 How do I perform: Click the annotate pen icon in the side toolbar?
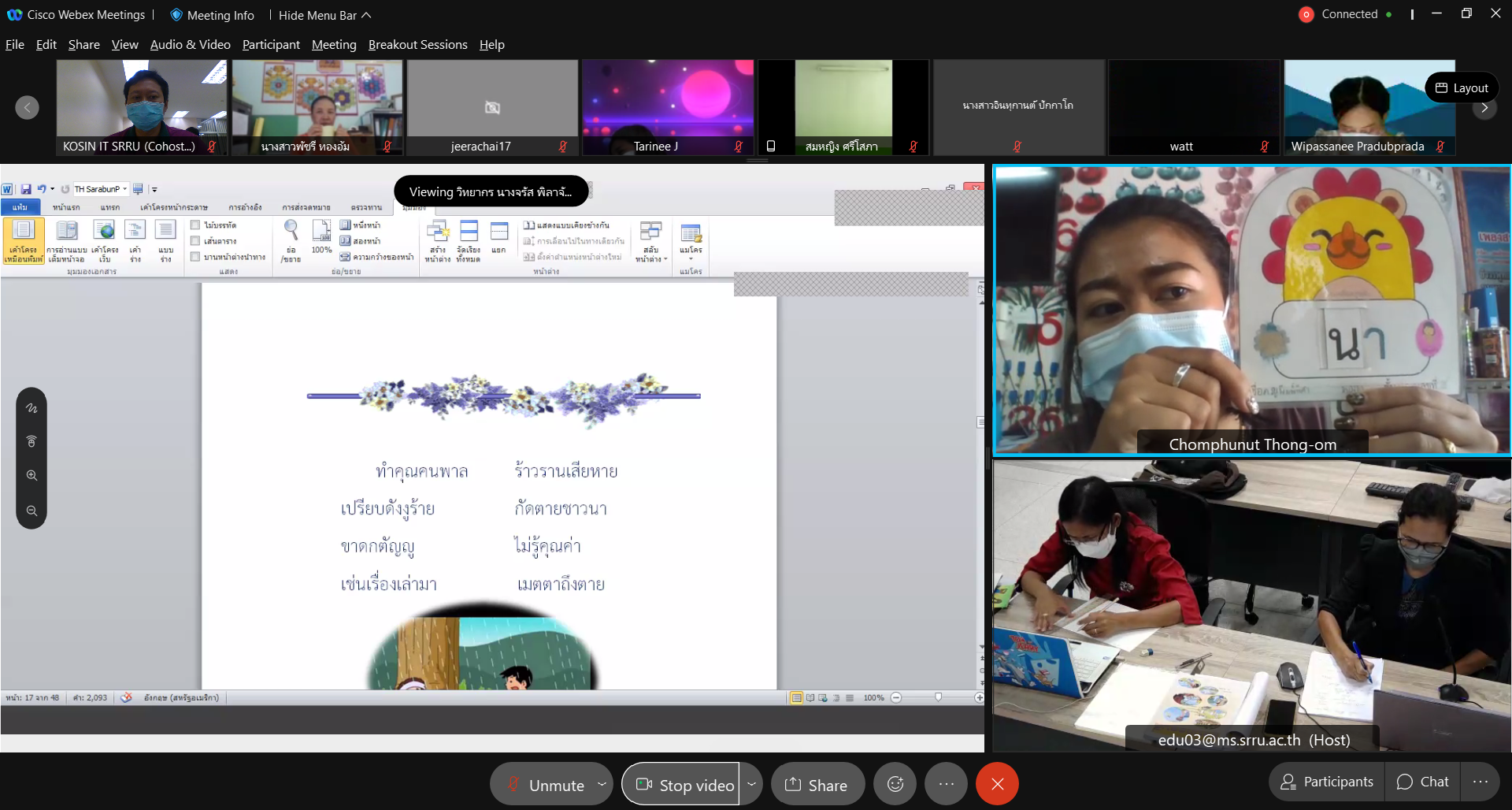click(x=31, y=408)
